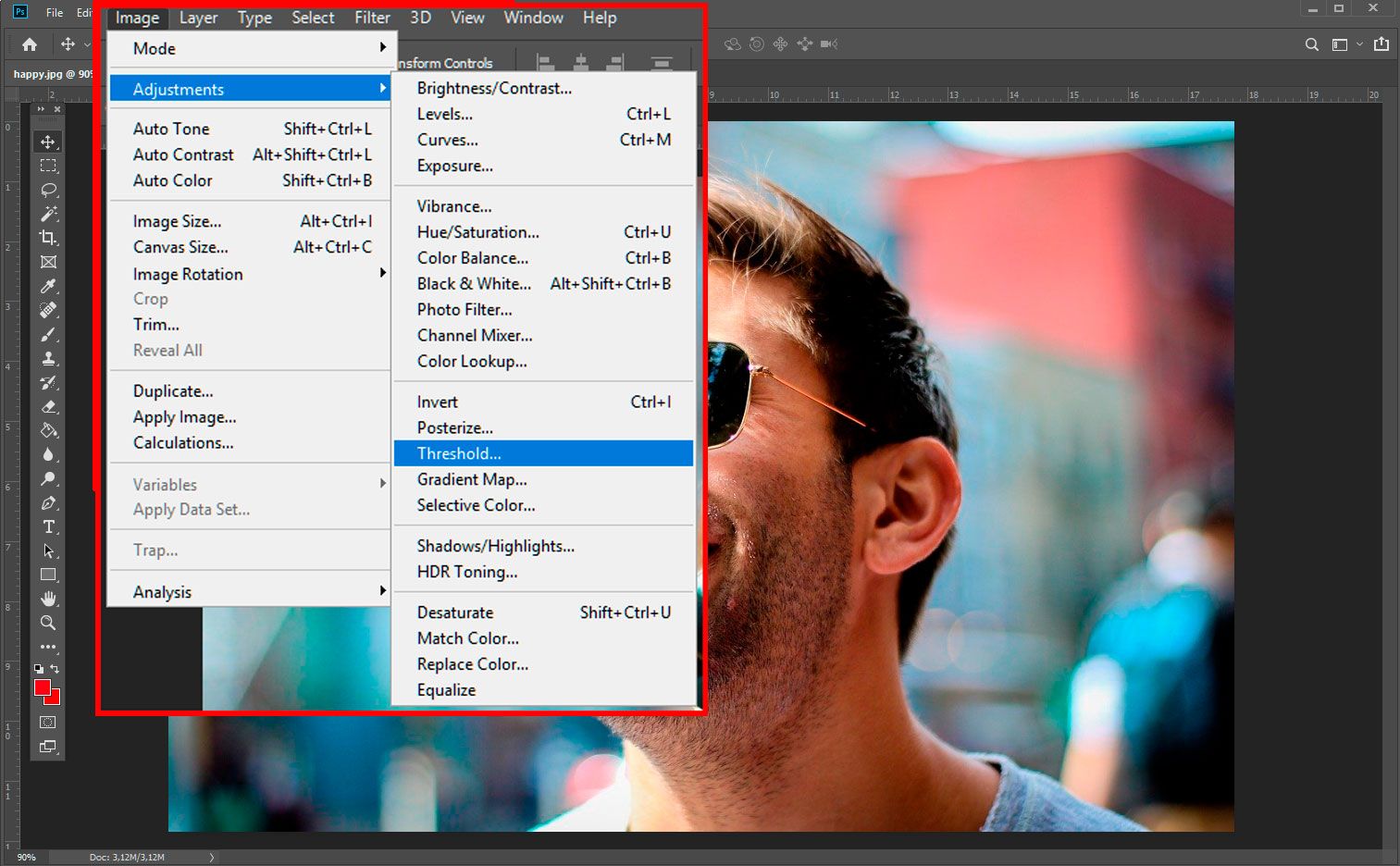
Task: Select Curves in the Adjustments submenu
Action: click(447, 140)
